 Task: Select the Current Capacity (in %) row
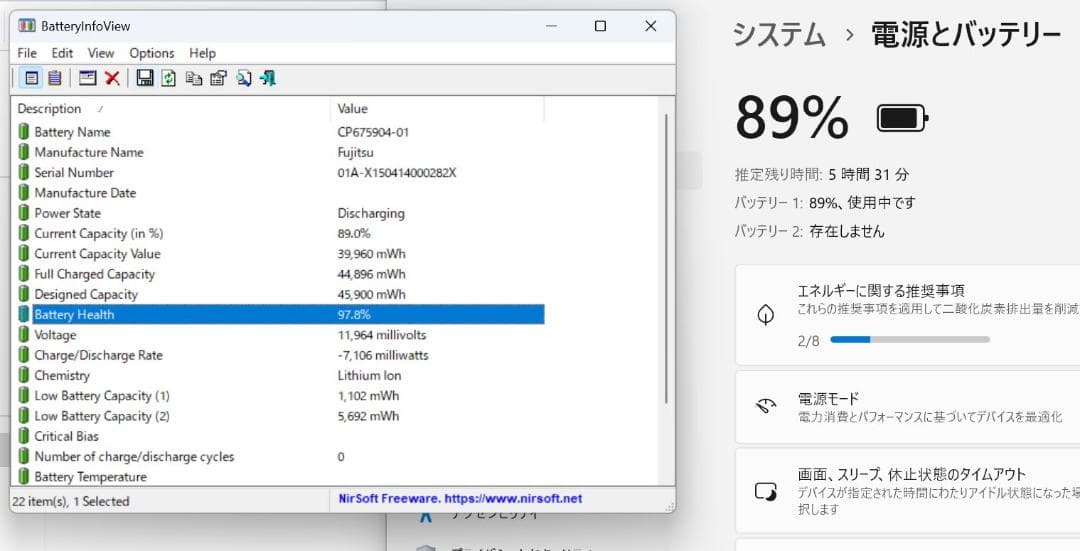point(278,233)
